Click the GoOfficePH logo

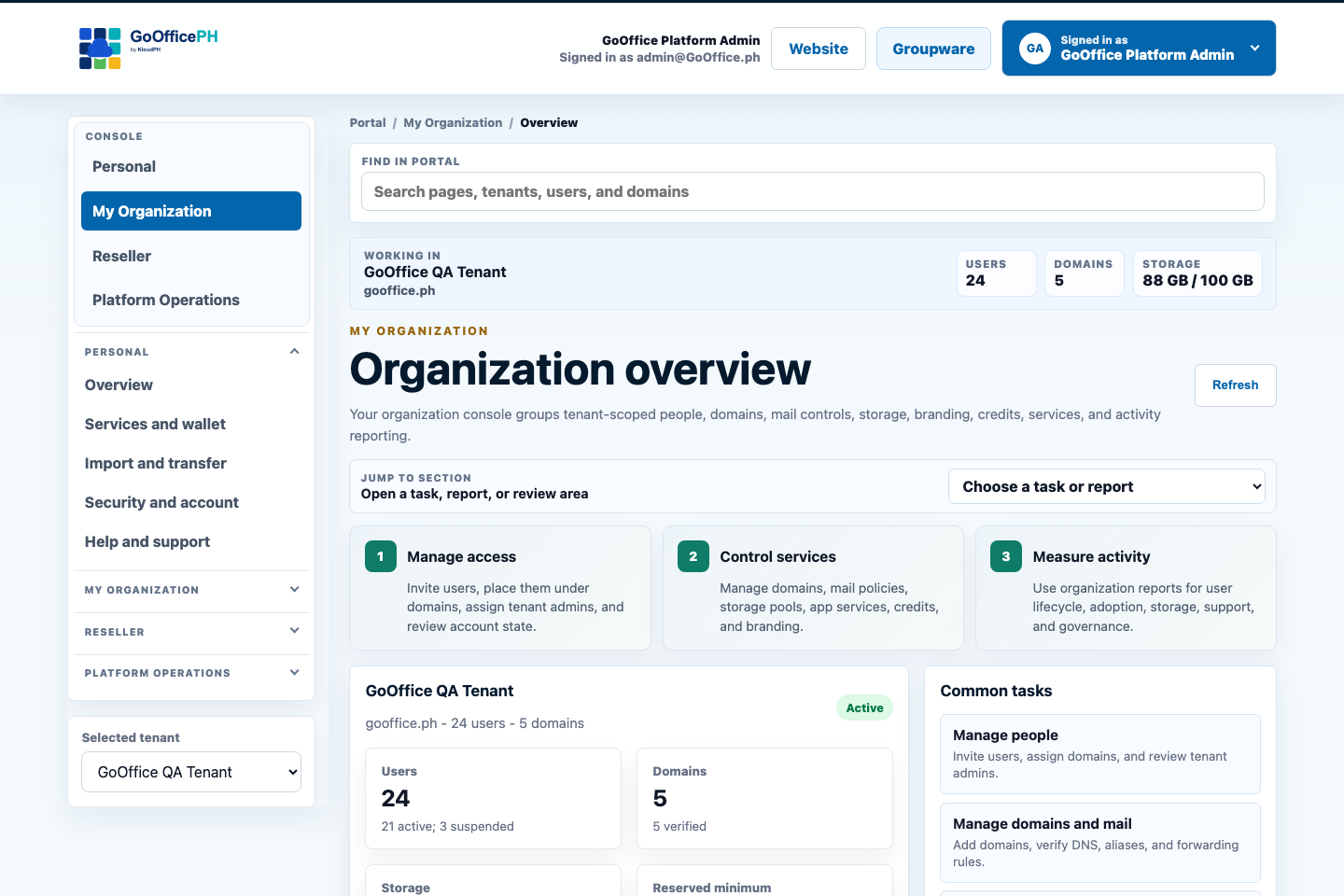(x=148, y=49)
